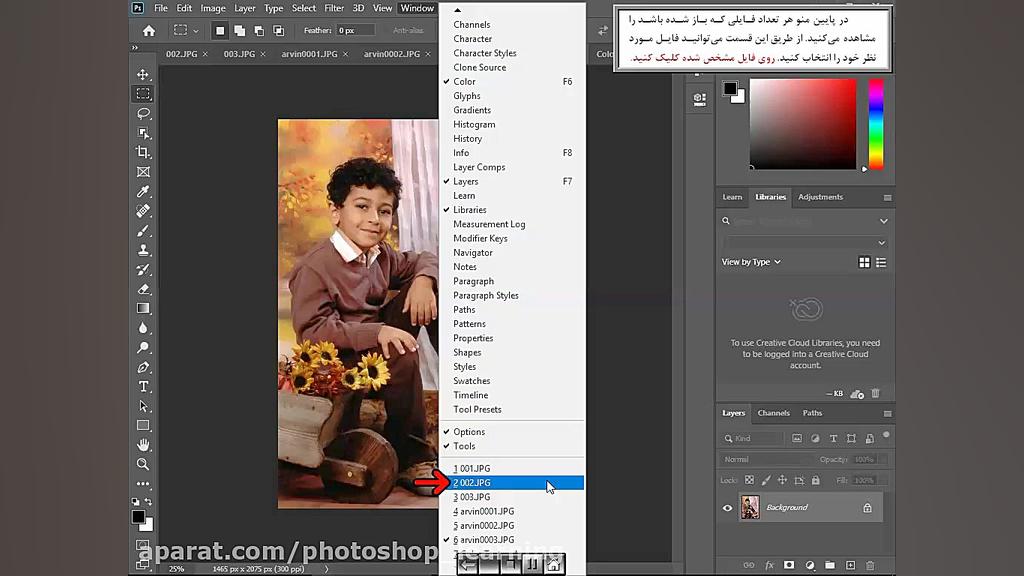Select the Move tool
1024x576 pixels.
point(143,74)
